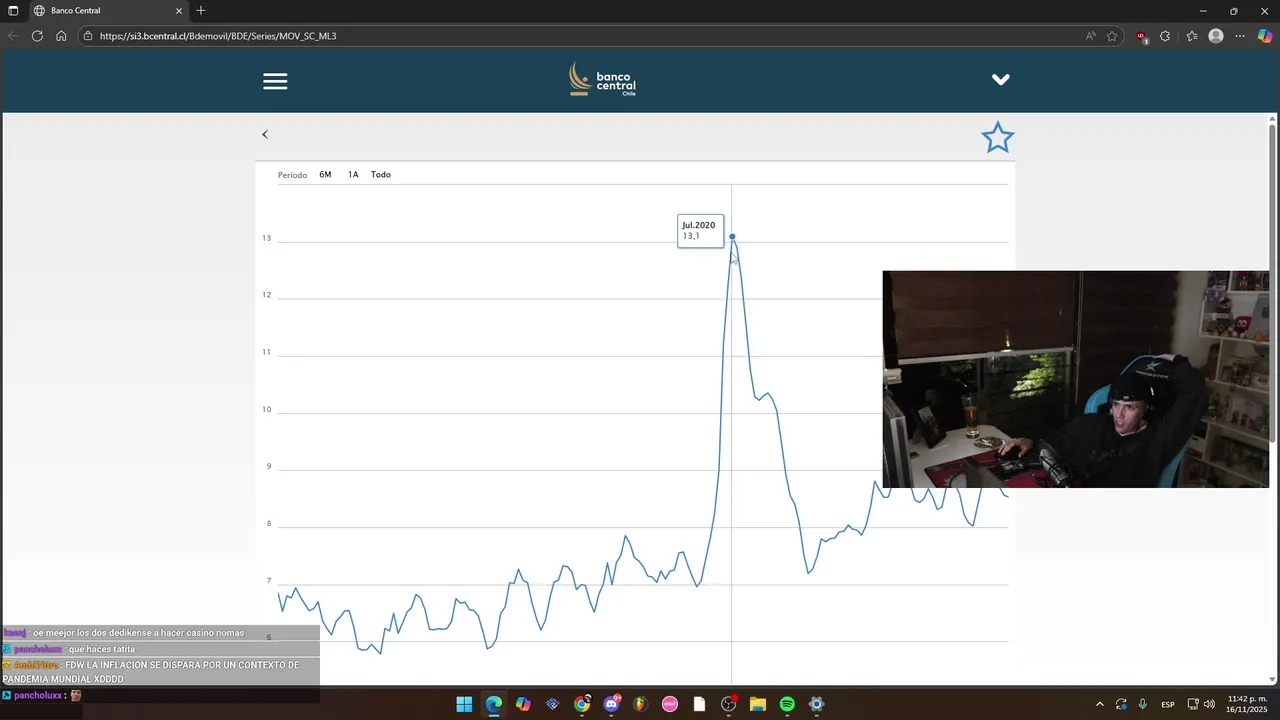
Task: Select the Todo period option
Action: [x=381, y=175]
